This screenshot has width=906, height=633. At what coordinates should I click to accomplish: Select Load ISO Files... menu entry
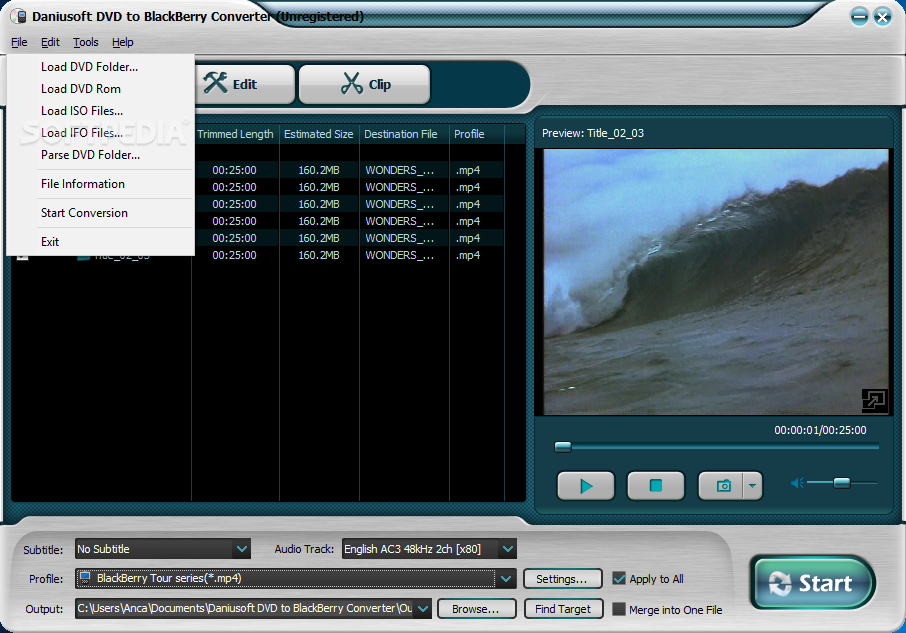101,111
